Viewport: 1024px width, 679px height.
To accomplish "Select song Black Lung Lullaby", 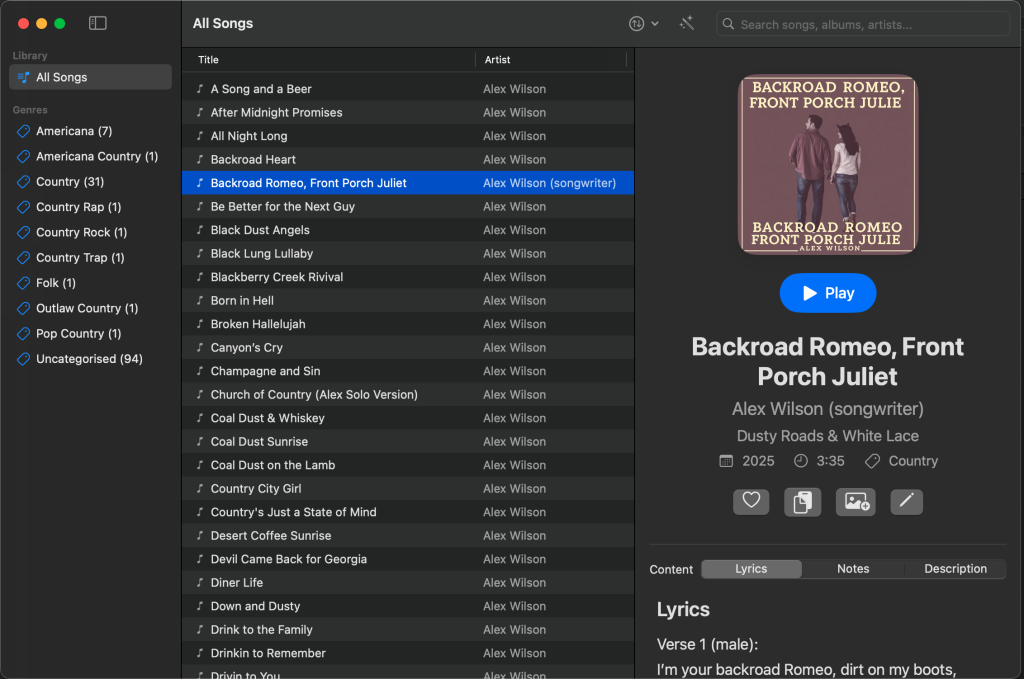I will pyautogui.click(x=408, y=253).
